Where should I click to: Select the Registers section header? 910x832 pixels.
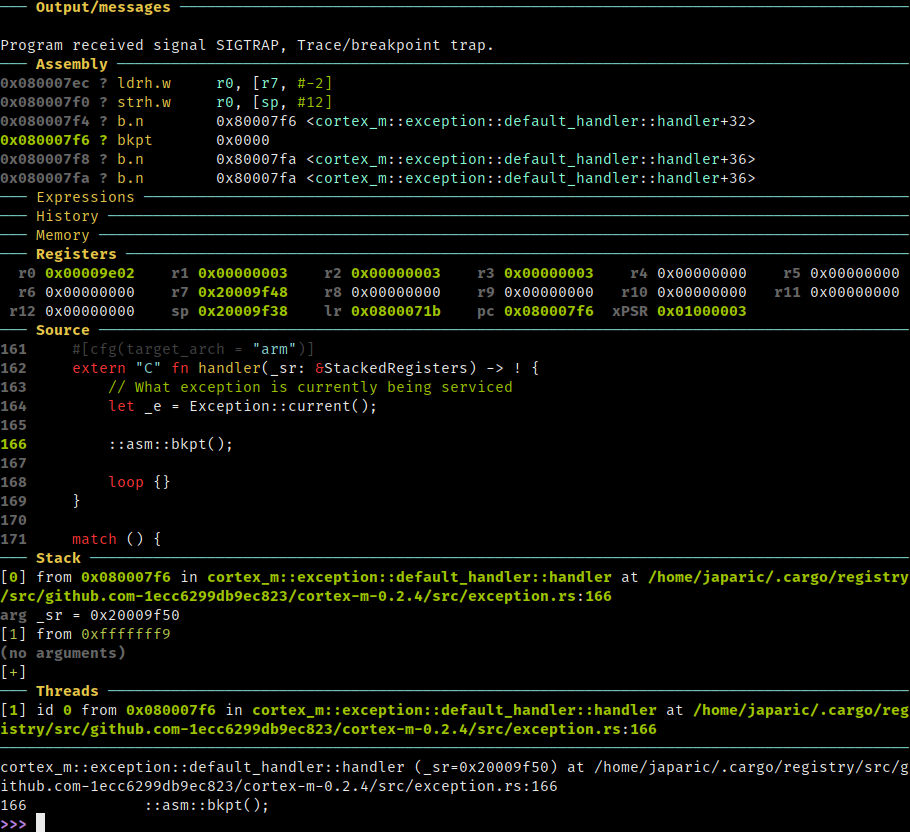point(76,254)
